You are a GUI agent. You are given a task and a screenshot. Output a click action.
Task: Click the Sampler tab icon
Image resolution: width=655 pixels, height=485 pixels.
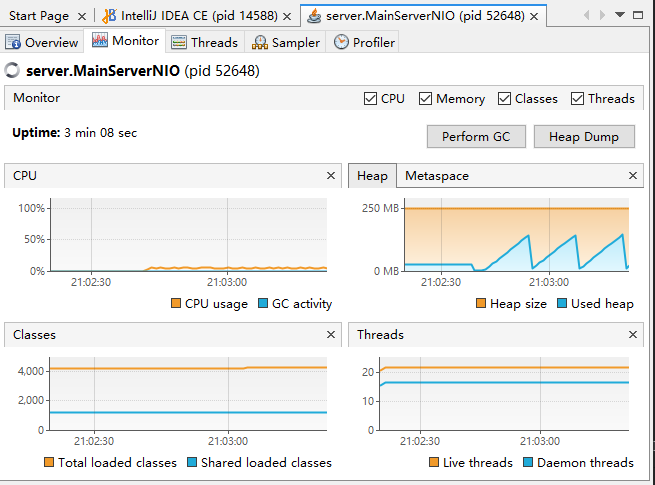click(260, 42)
